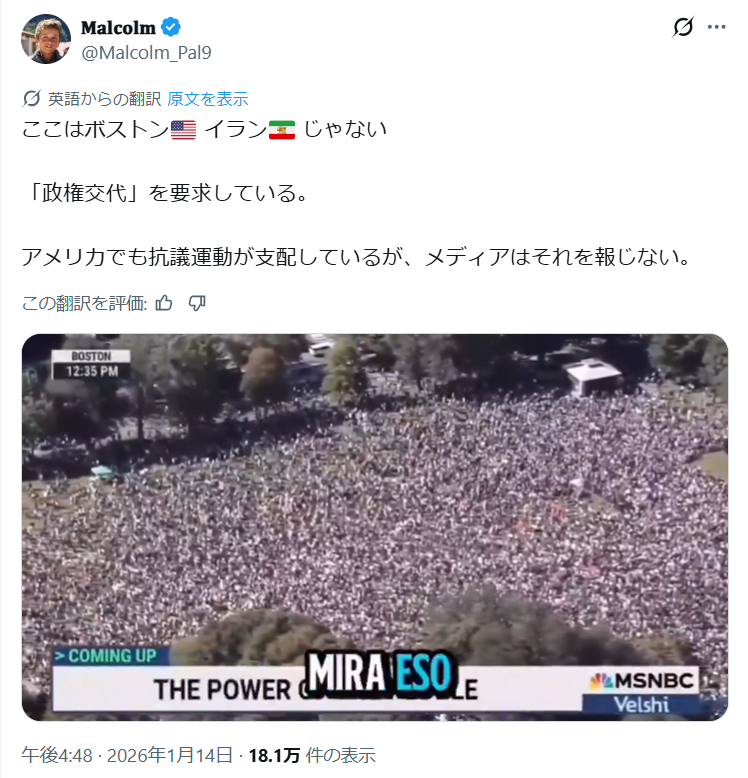Viewport: 748px width, 778px height.
Task: Rate translation with thumbs down
Action: coord(197,303)
